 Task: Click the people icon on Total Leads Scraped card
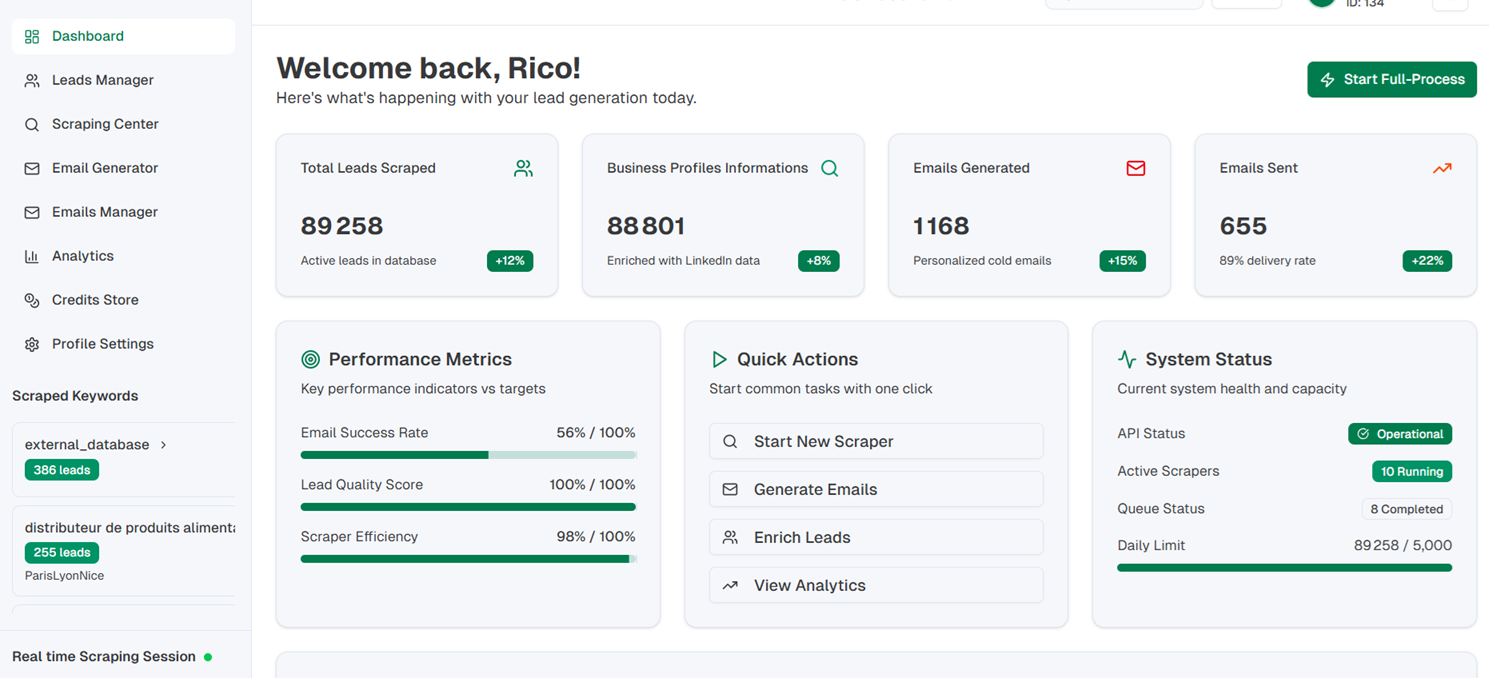coord(523,168)
